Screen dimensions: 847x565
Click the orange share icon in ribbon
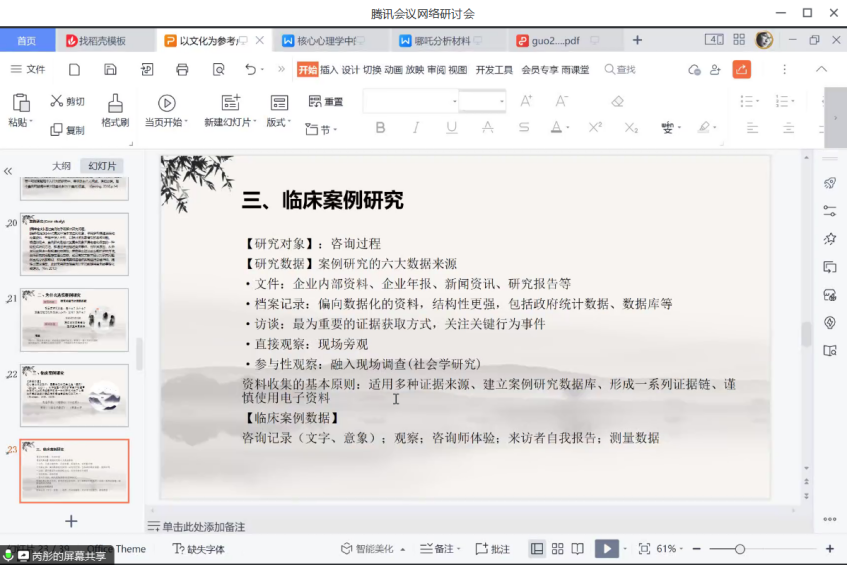(x=741, y=69)
